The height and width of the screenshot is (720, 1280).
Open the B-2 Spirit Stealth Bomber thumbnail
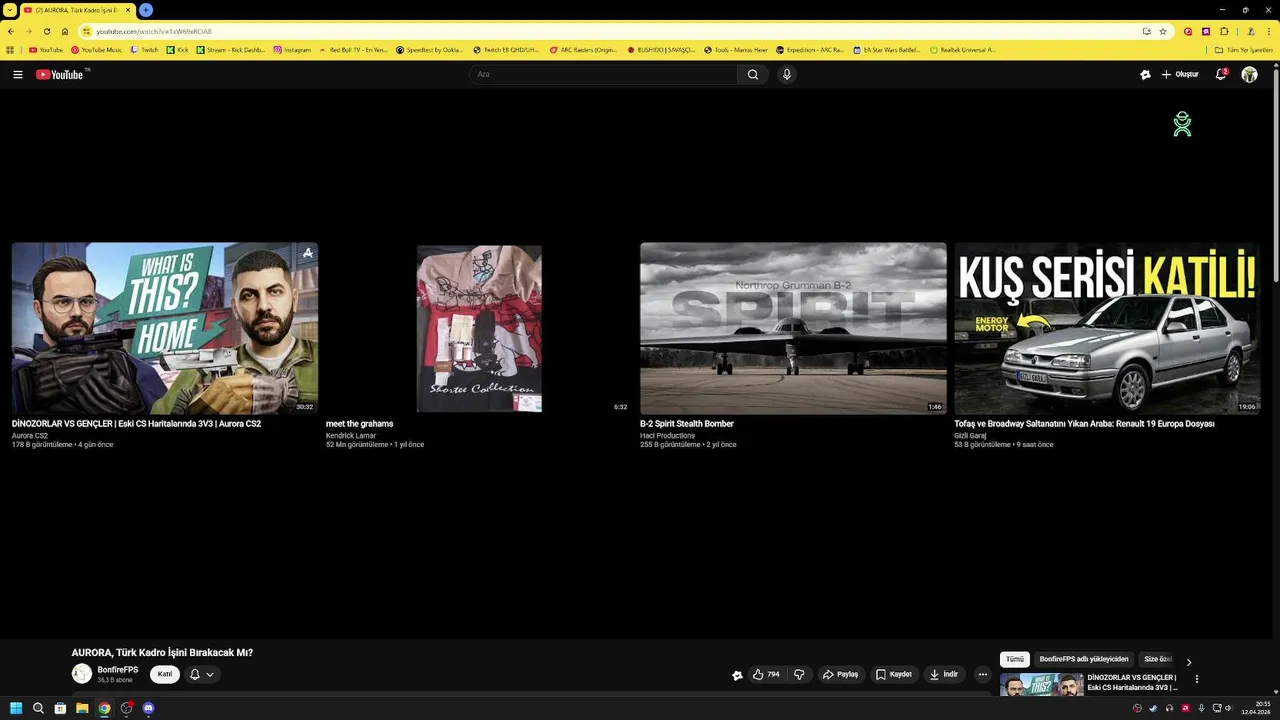click(x=793, y=328)
